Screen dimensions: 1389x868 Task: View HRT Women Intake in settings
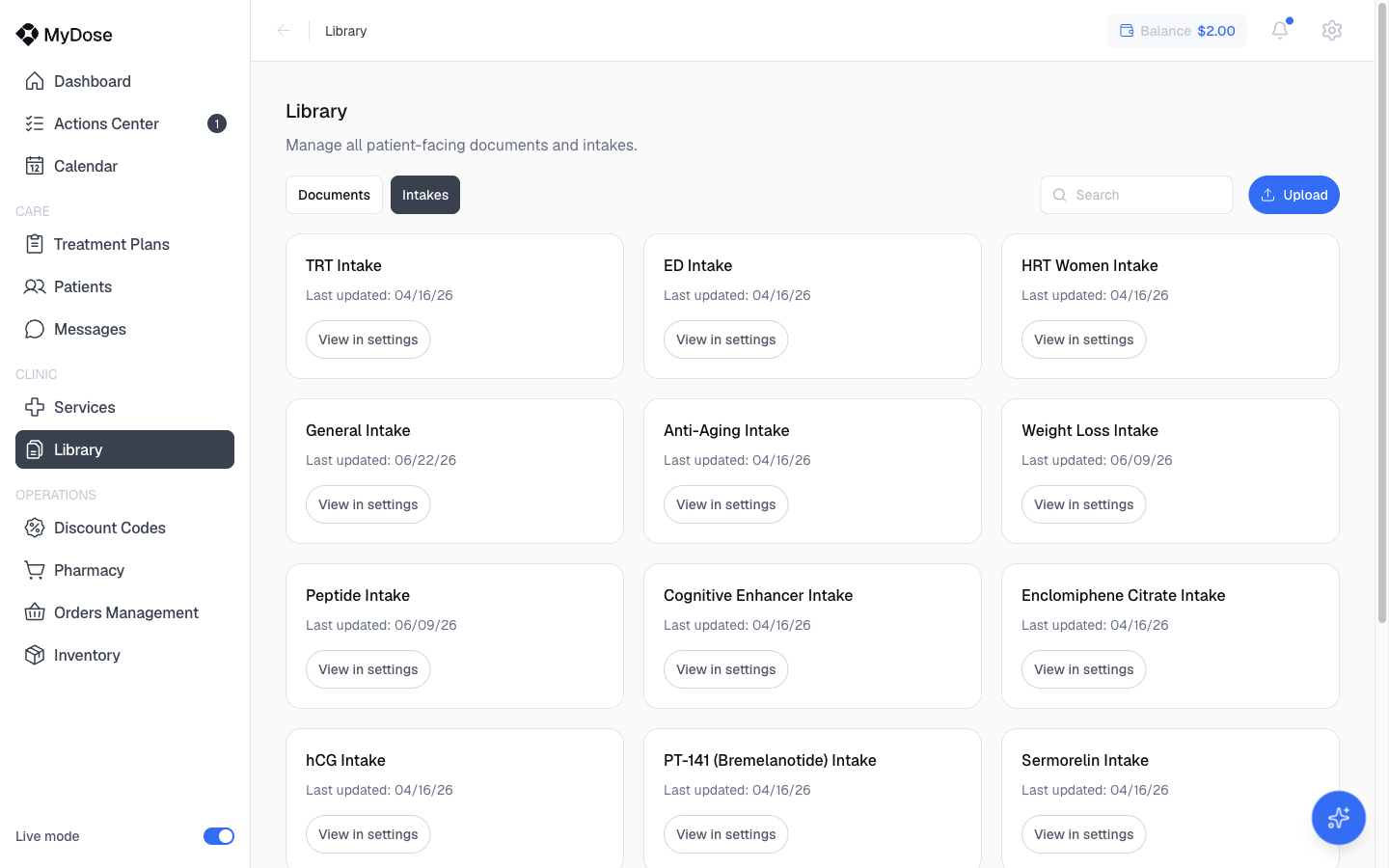[1084, 339]
